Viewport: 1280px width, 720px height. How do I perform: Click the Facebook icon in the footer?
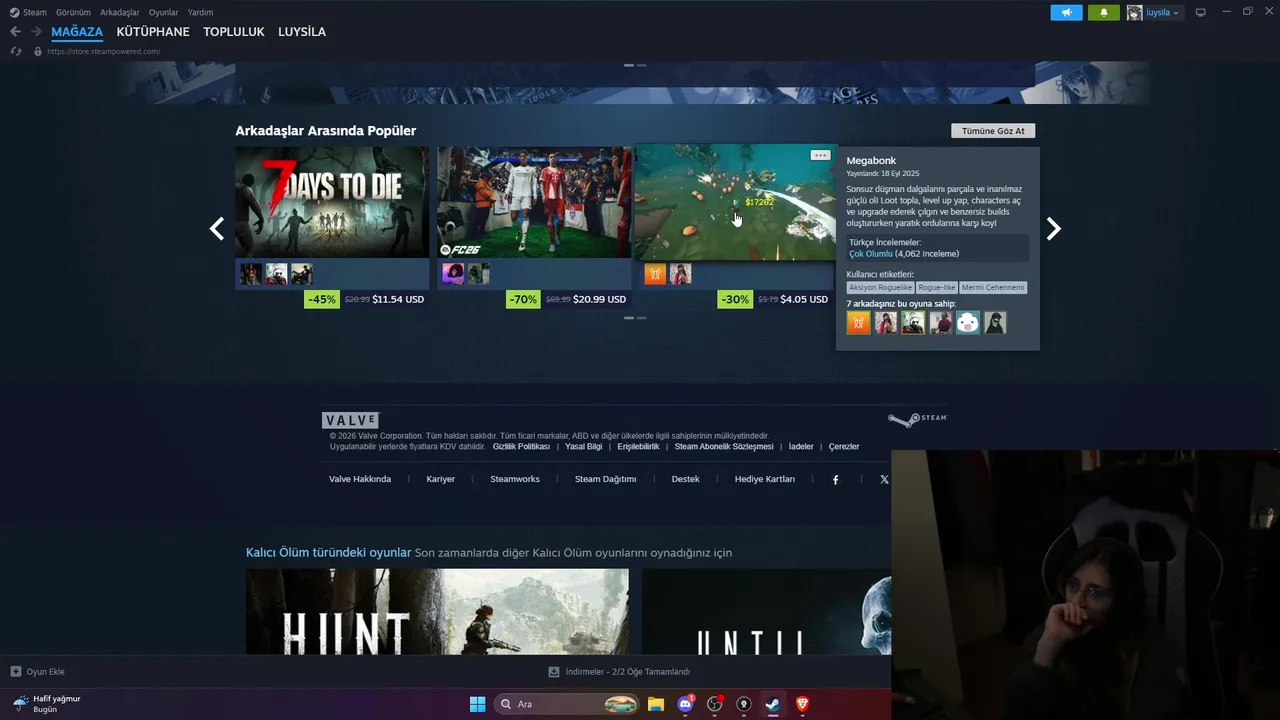836,480
